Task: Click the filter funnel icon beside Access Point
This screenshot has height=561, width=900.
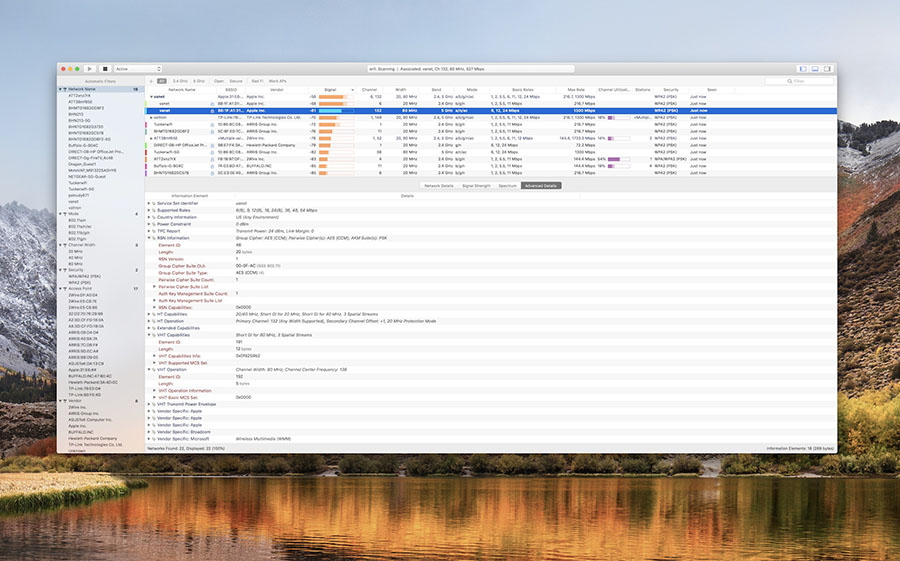Action: (x=65, y=288)
